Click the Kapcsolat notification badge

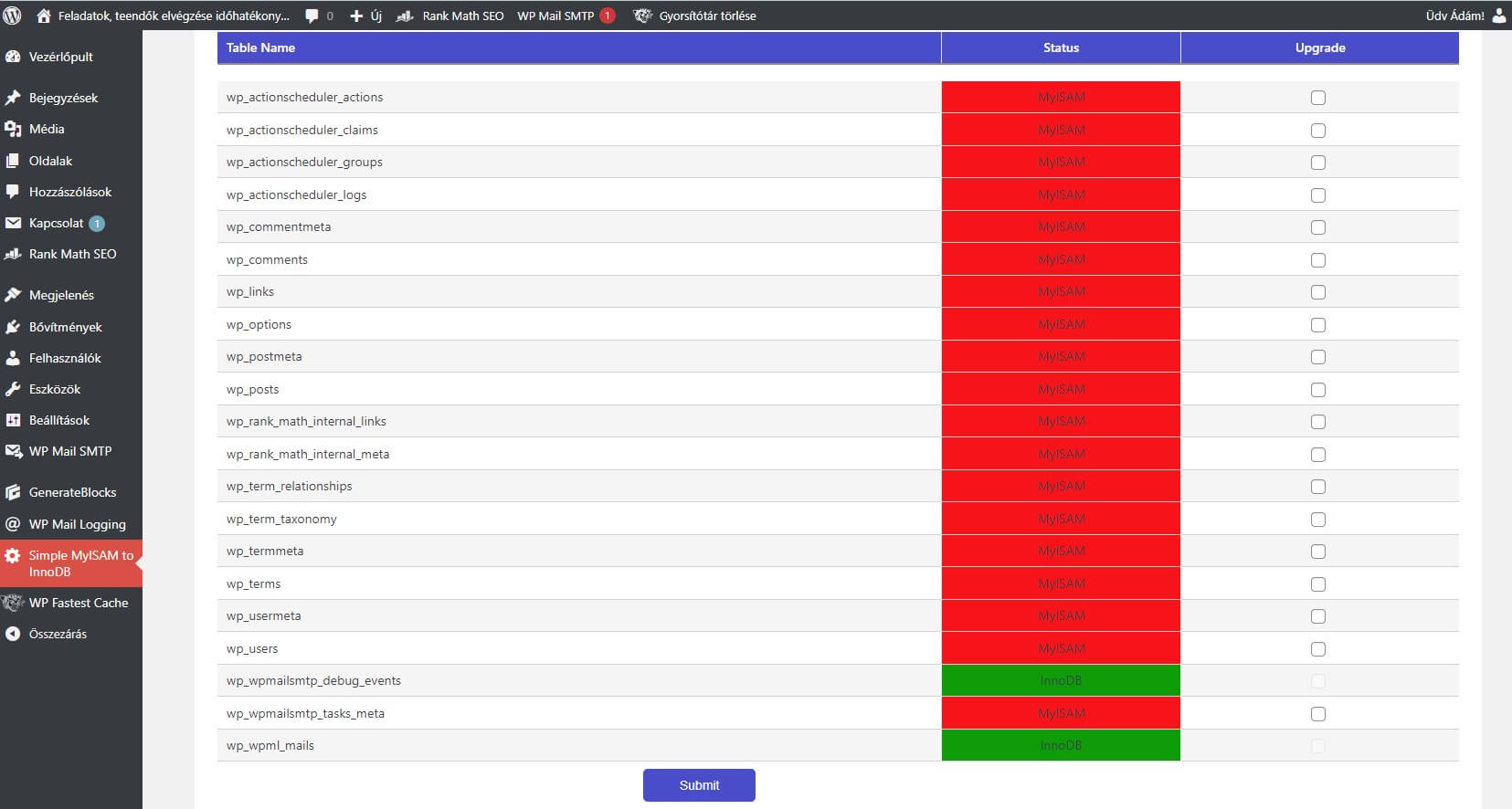[x=97, y=224]
